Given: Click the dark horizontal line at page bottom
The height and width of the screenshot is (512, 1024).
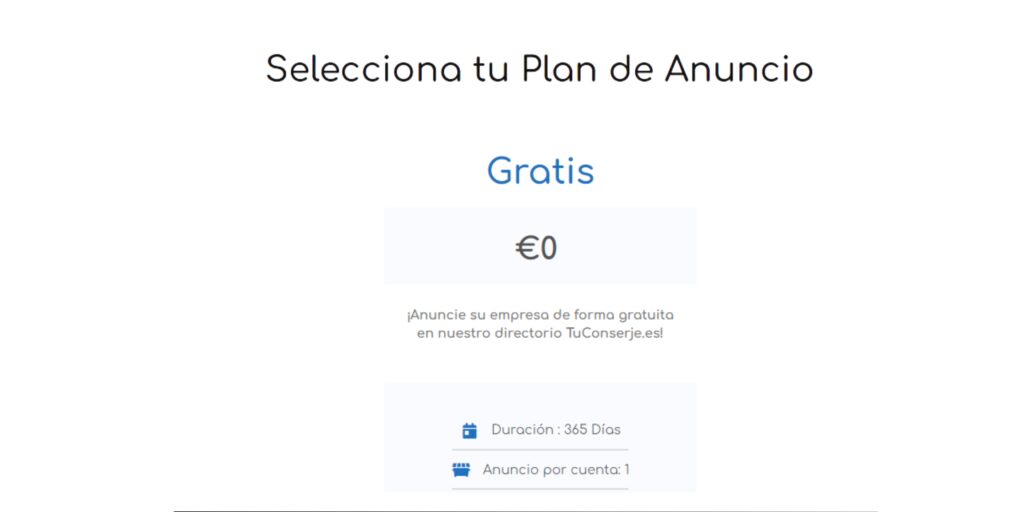Looking at the screenshot, I should (x=526, y=511).
